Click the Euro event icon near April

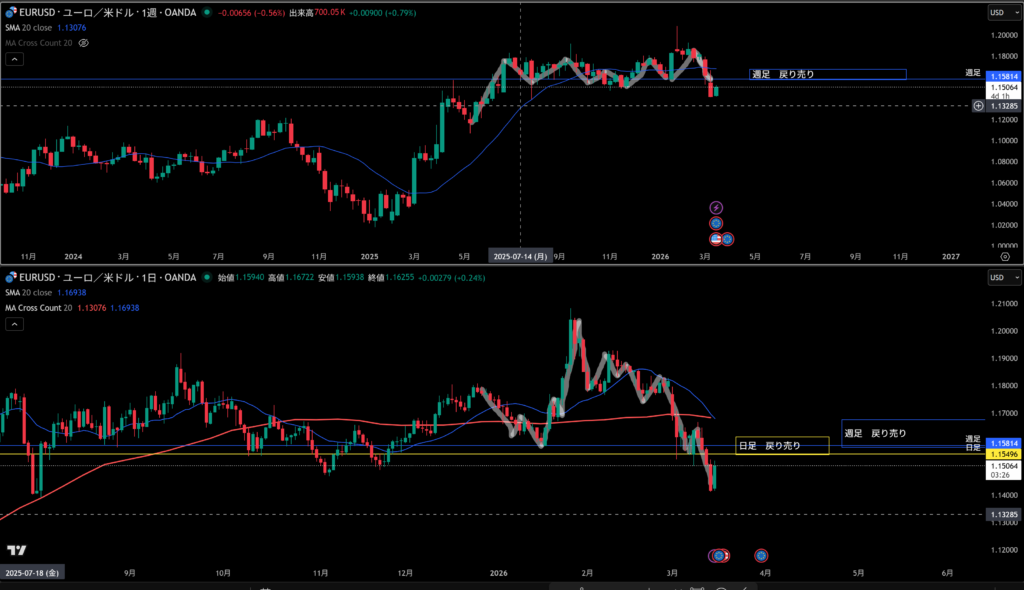[x=761, y=555]
